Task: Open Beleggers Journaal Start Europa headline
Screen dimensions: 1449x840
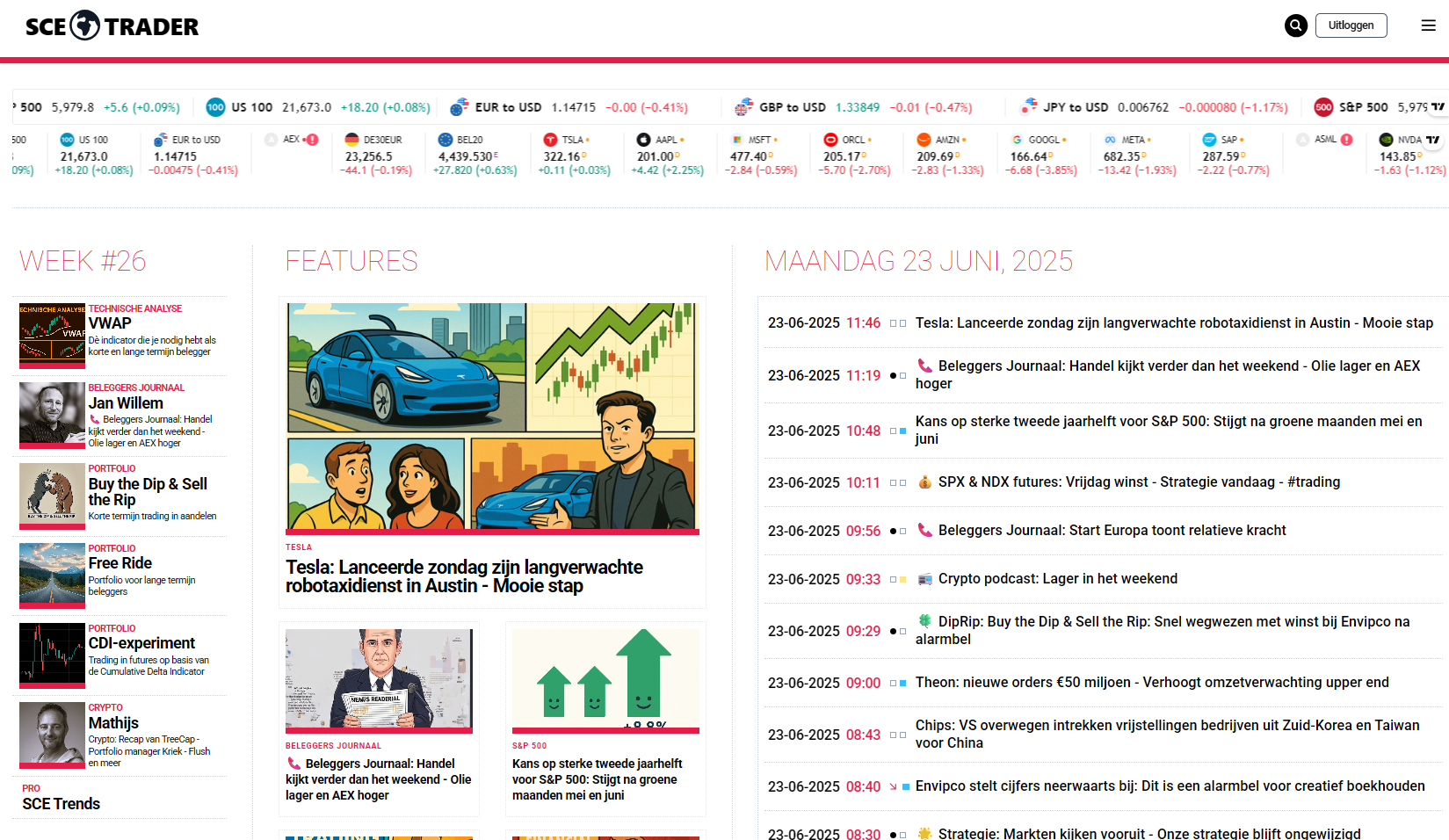Action: (1112, 530)
